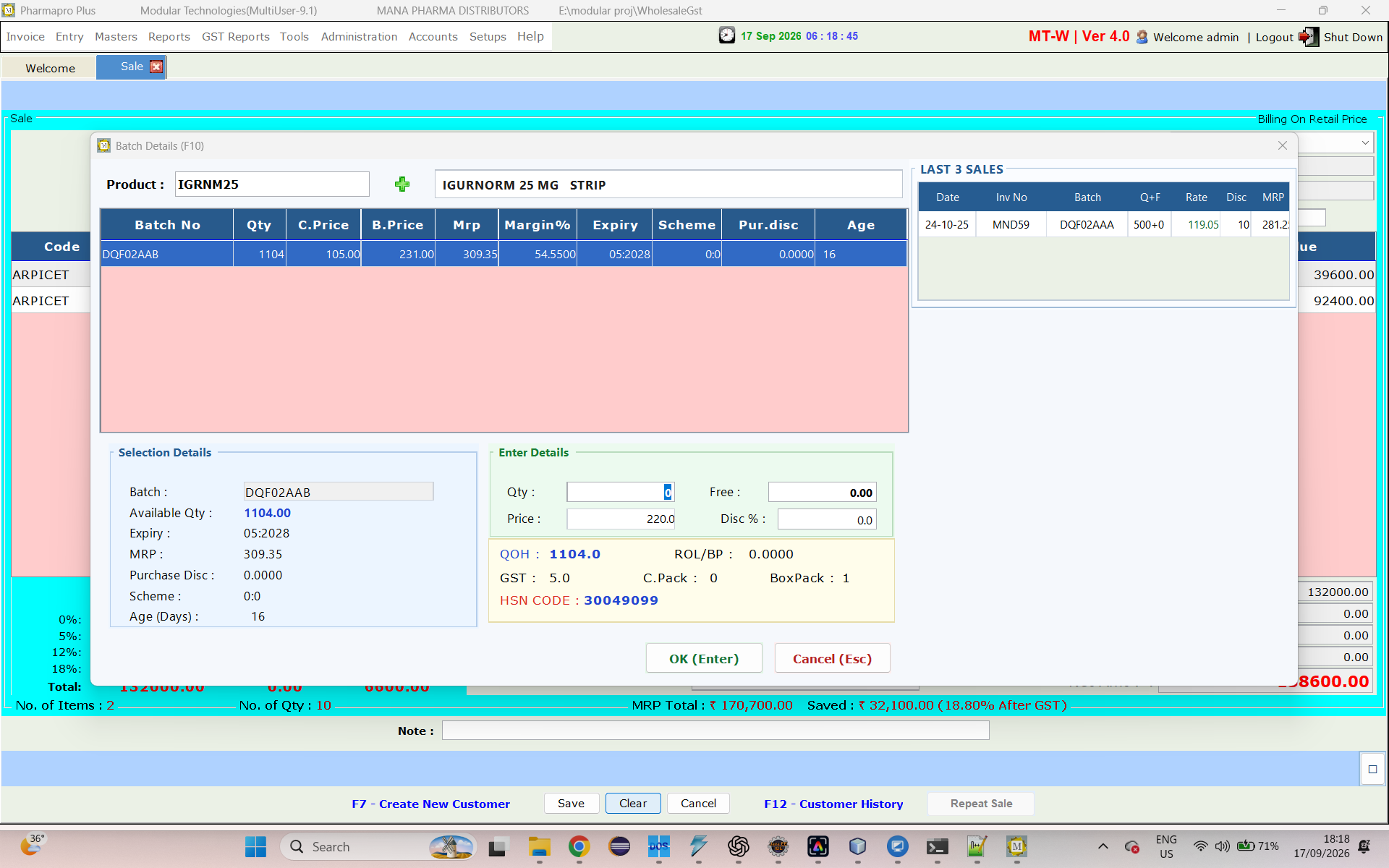Open the GST Reports menu
This screenshot has width=1389, height=868.
click(235, 37)
